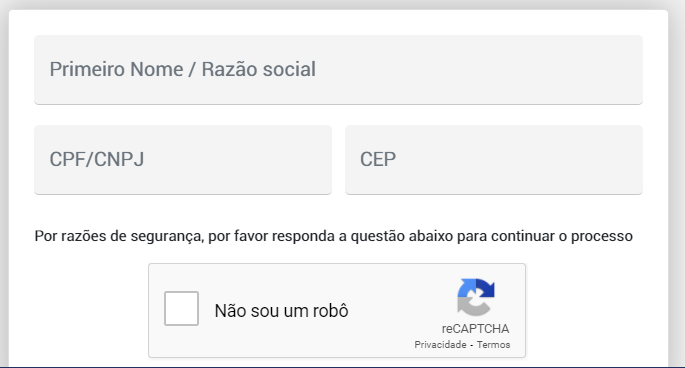The width and height of the screenshot is (685, 368).
Task: Click the gray part of the reCAPTCHA icon
Action: (471, 307)
